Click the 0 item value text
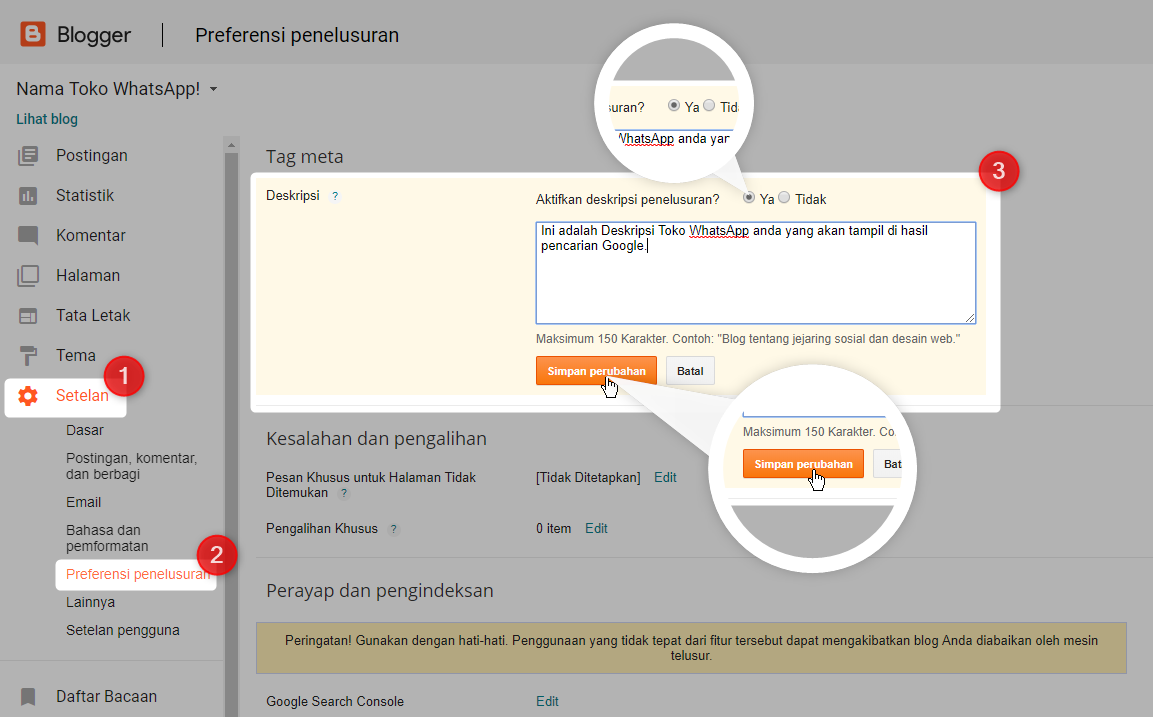Image resolution: width=1153 pixels, height=717 pixels. [x=554, y=529]
